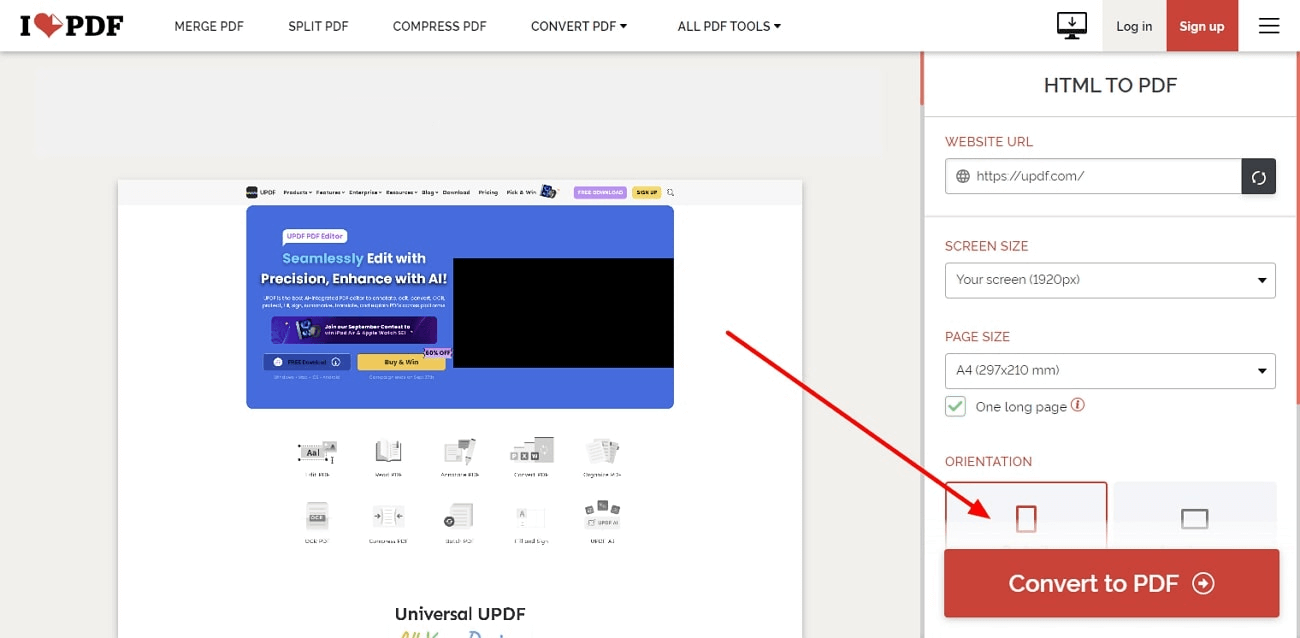Screen dimensions: 1300x638
Task: Click the Convert to PDF button
Action: 1111,583
